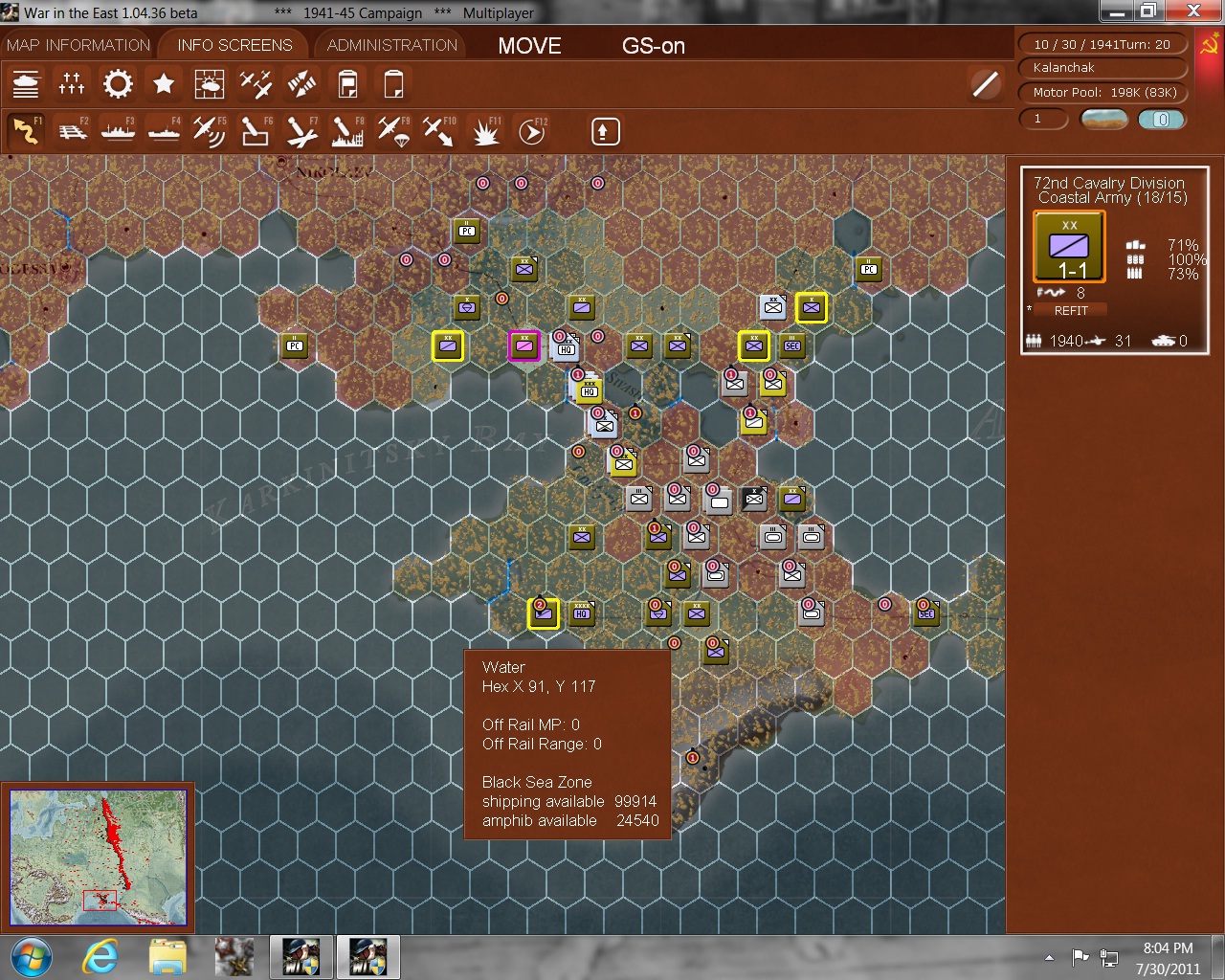Click the blank logistics report page icon
1225x980 pixels.
coord(393,84)
